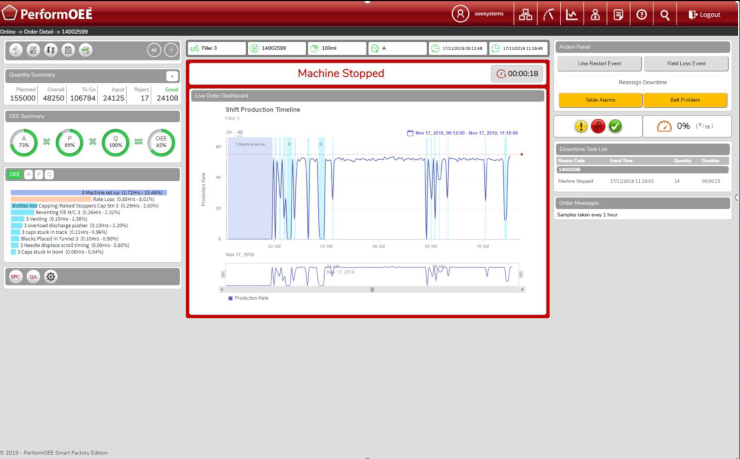740x459 pixels.
Task: Click the QA round icon
Action: pyautogui.click(x=33, y=276)
